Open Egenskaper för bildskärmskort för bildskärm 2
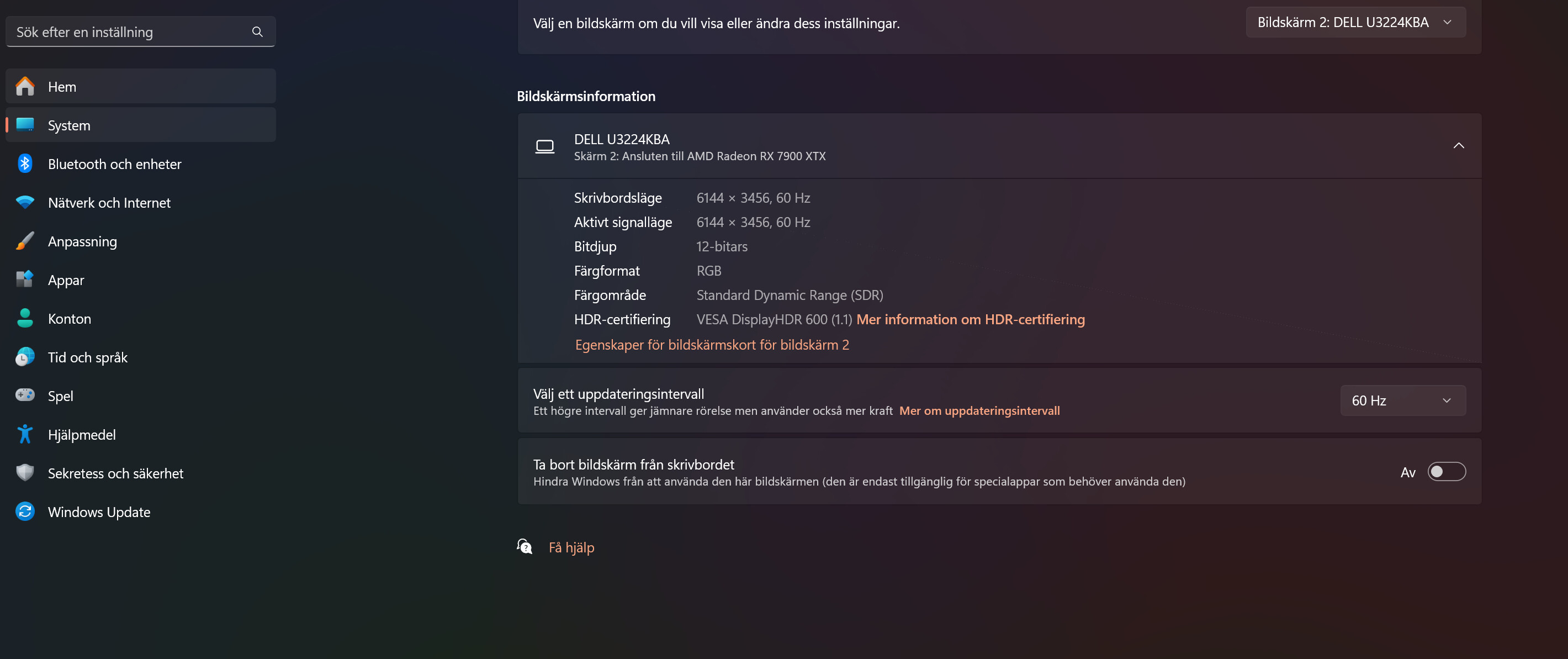The image size is (1568, 659). coord(712,345)
